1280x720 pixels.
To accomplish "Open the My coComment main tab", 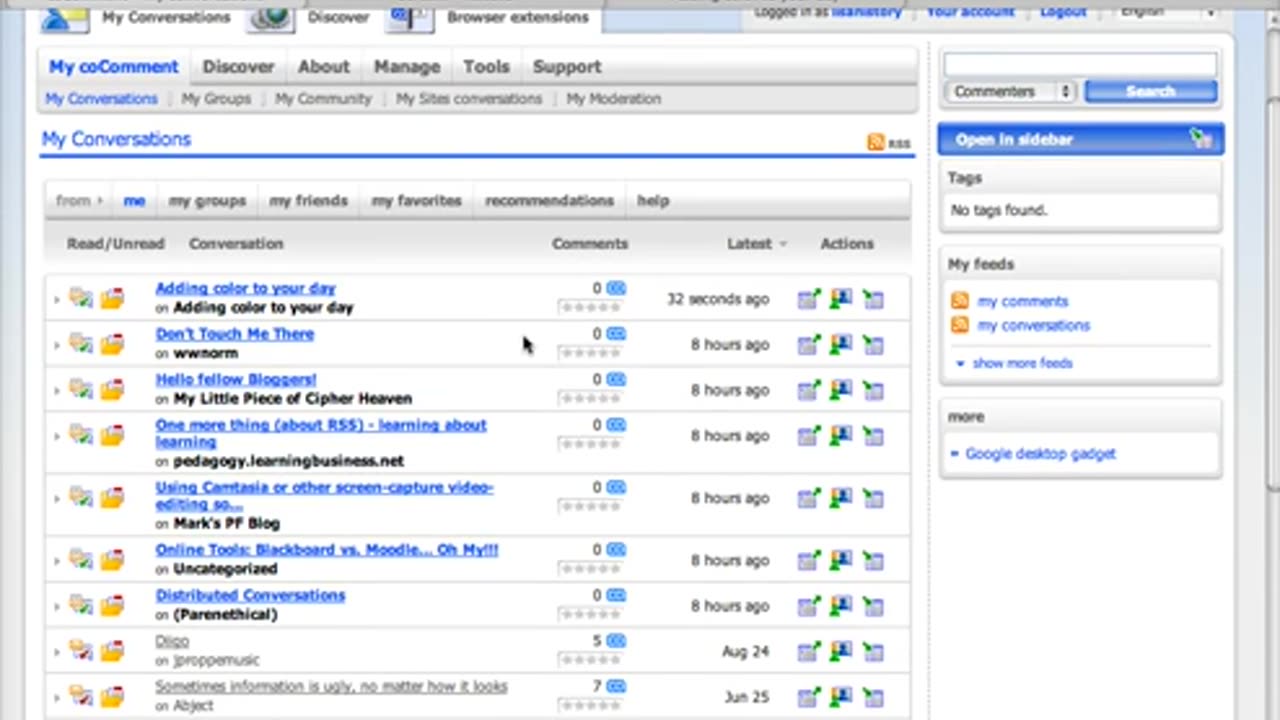I will tap(113, 66).
